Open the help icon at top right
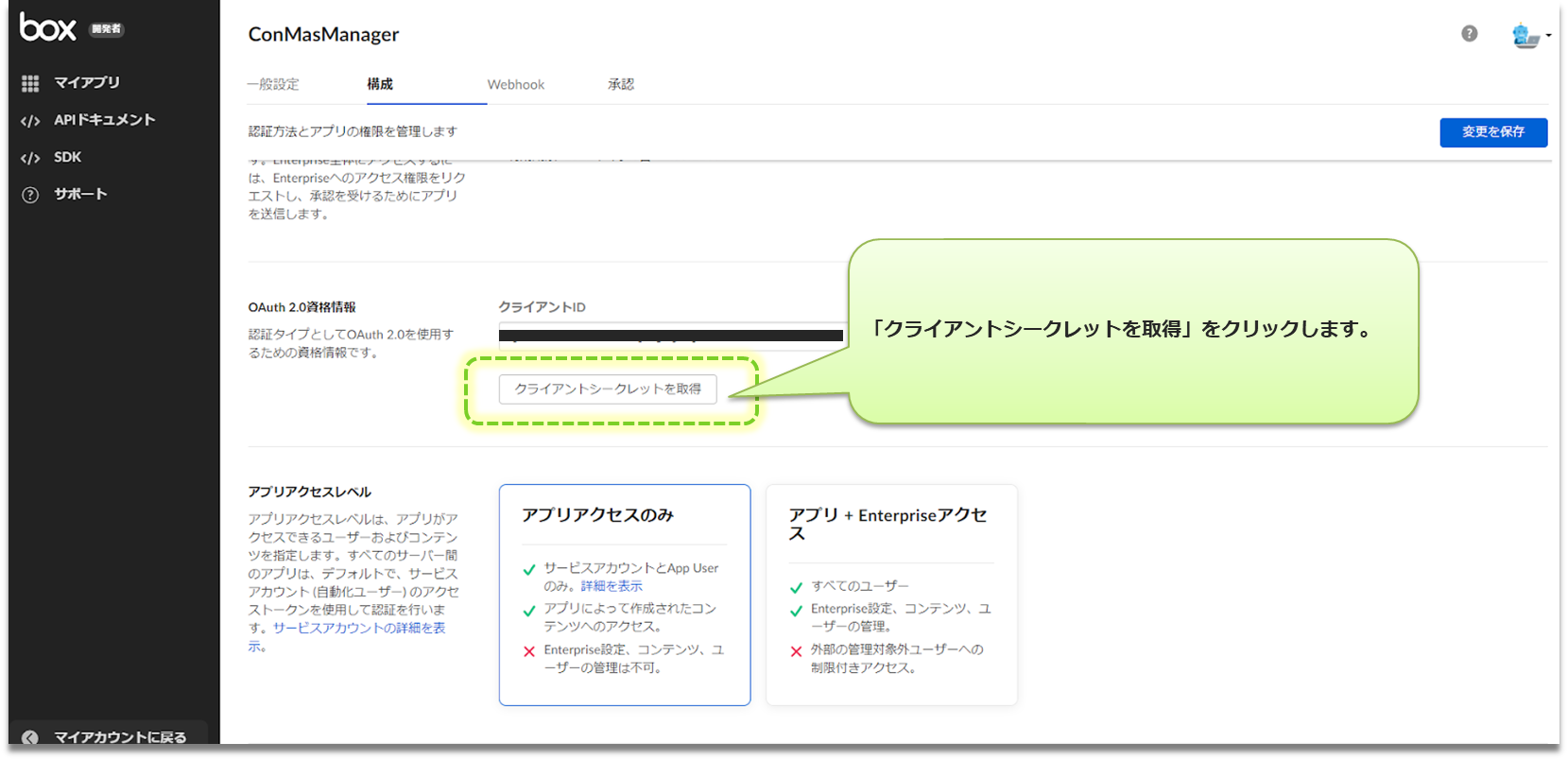Image resolution: width=1568 pixels, height=760 pixels. pyautogui.click(x=1469, y=34)
